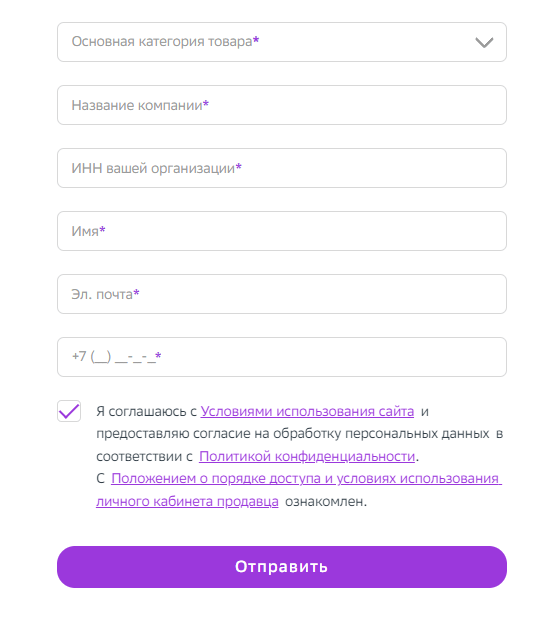The width and height of the screenshot is (557, 619).
Task: Focus the Название компании field
Action: (281, 105)
